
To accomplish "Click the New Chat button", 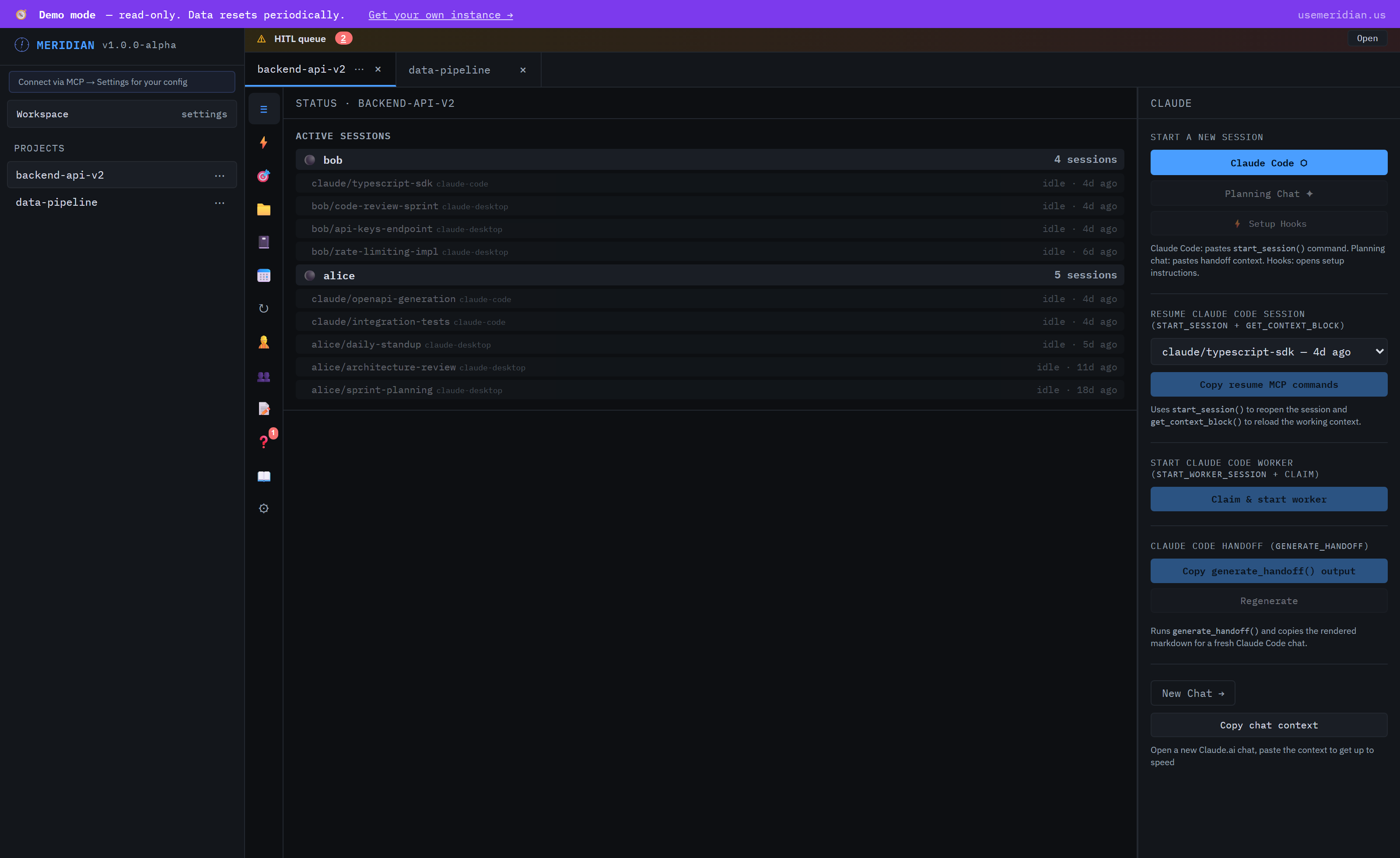I will (1193, 693).
